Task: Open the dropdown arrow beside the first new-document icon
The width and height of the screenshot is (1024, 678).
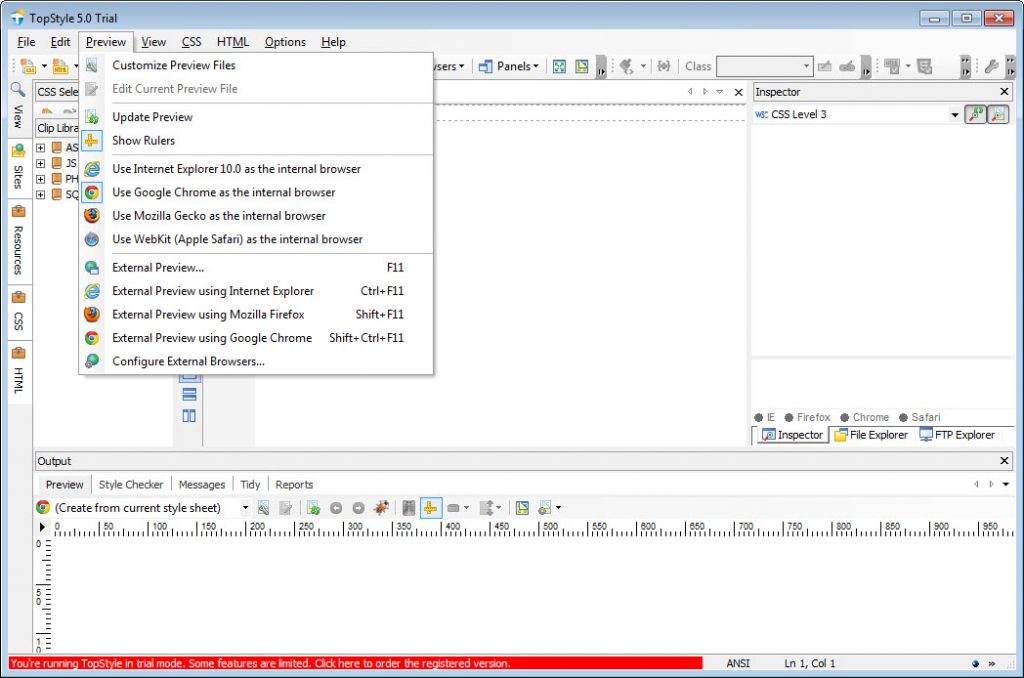Action: (x=44, y=66)
